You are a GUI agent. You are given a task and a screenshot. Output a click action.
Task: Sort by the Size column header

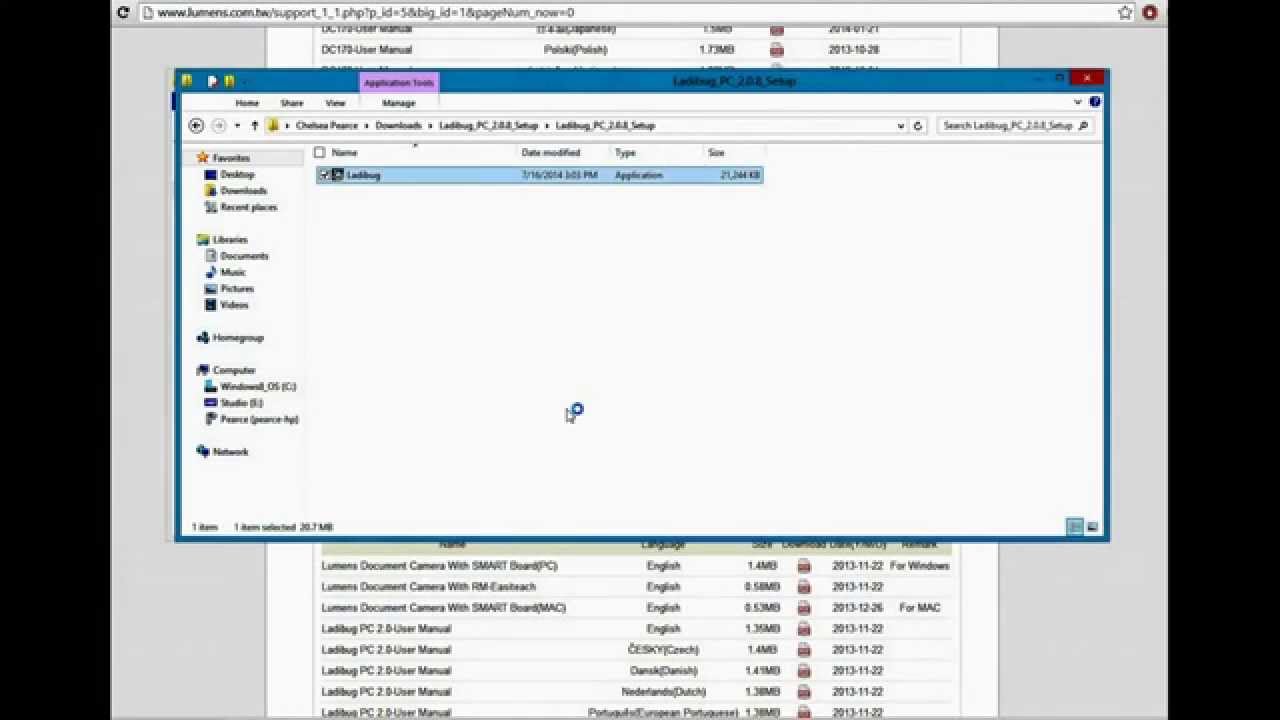click(716, 153)
